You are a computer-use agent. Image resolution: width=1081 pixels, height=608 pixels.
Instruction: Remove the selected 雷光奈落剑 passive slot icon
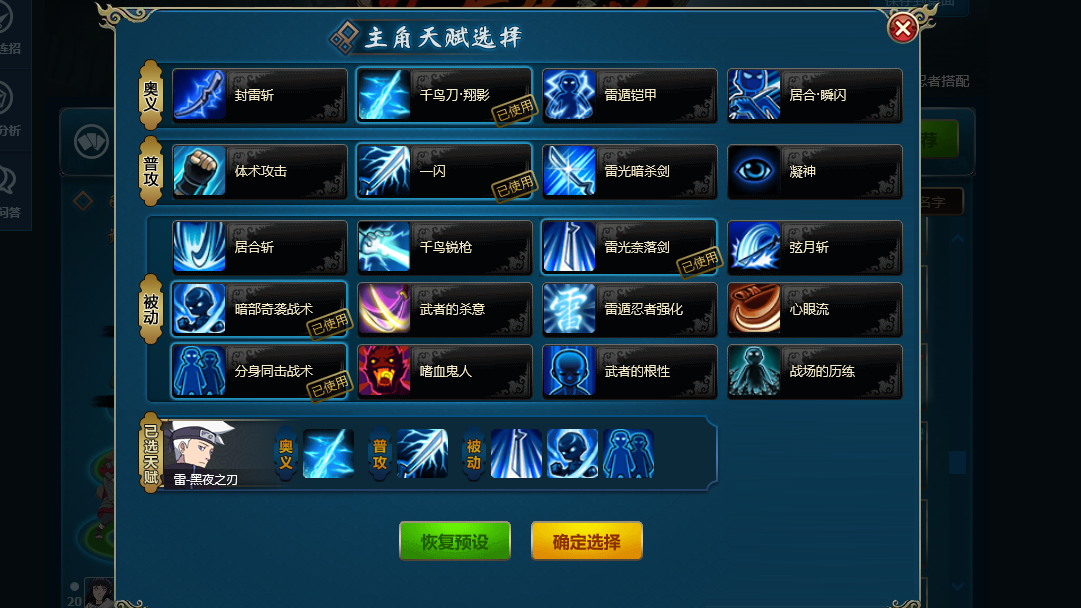click(x=516, y=454)
